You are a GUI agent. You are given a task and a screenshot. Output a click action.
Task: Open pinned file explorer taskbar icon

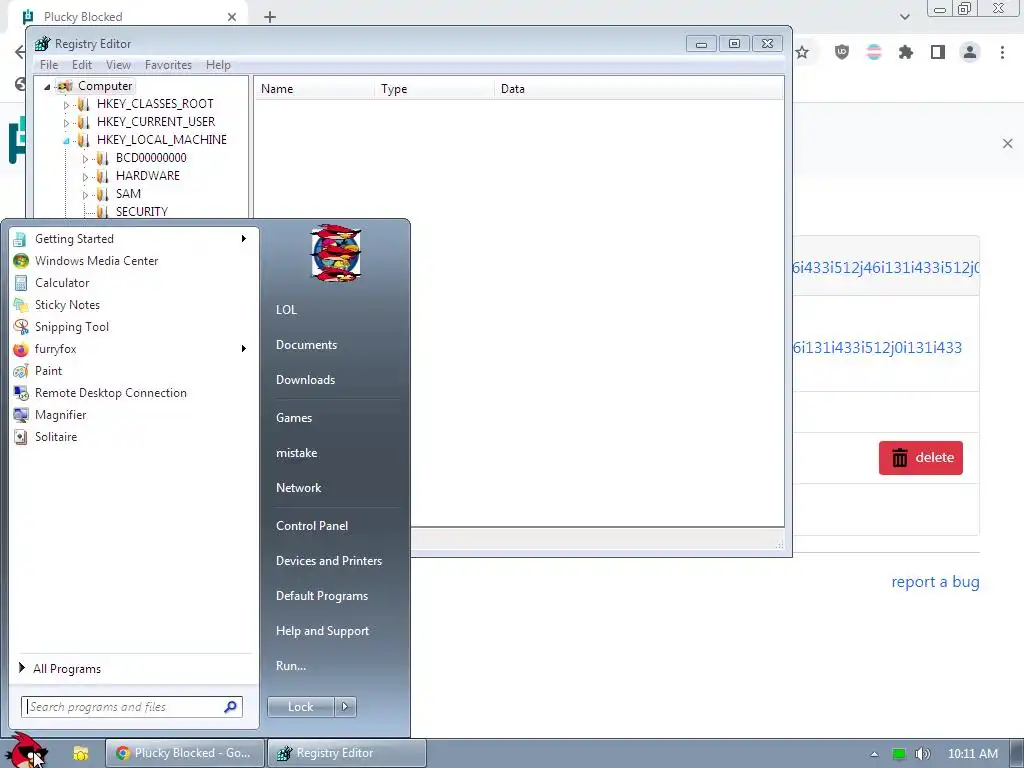80,753
